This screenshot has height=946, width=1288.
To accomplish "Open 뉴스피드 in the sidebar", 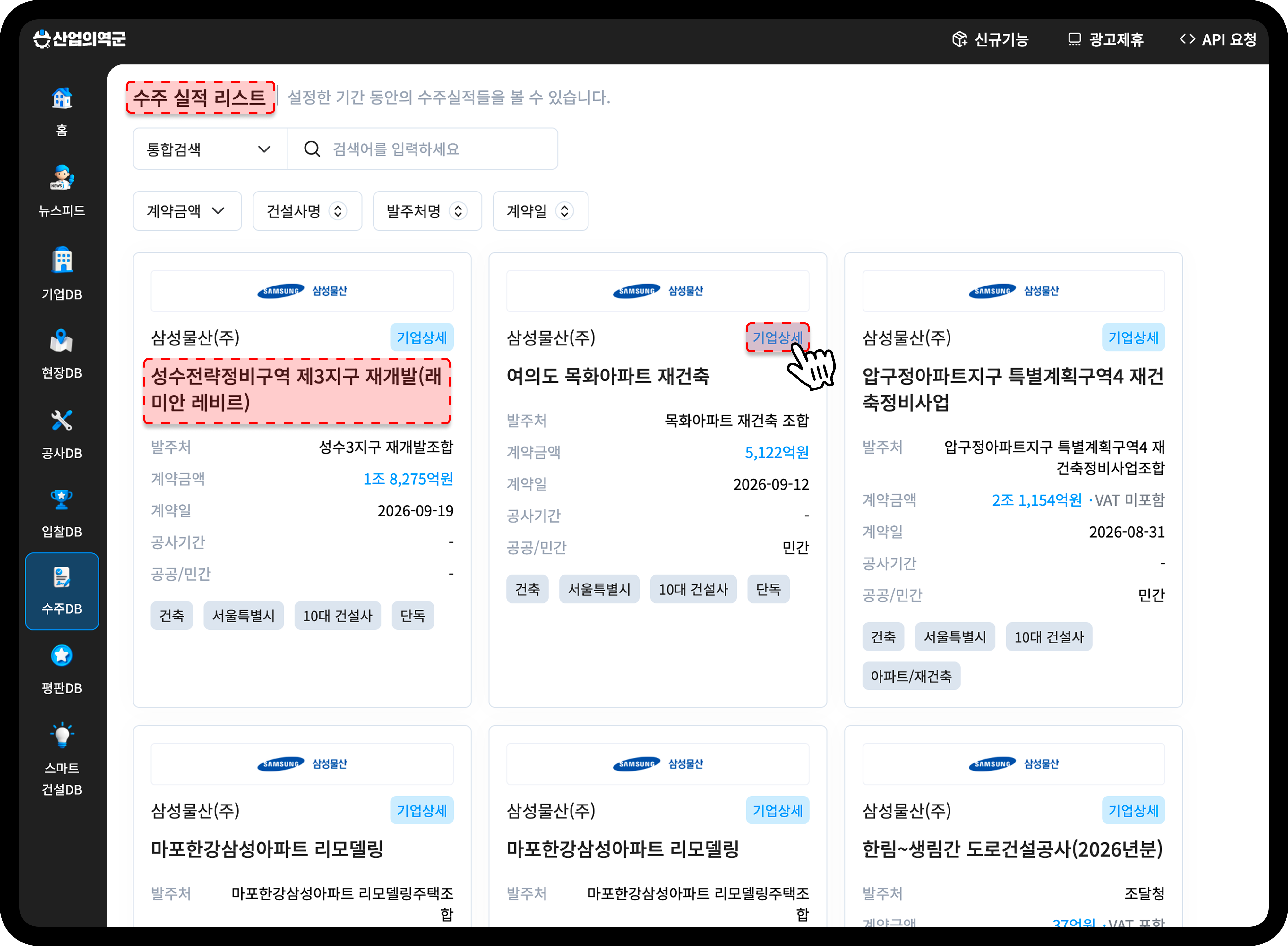I will [62, 191].
